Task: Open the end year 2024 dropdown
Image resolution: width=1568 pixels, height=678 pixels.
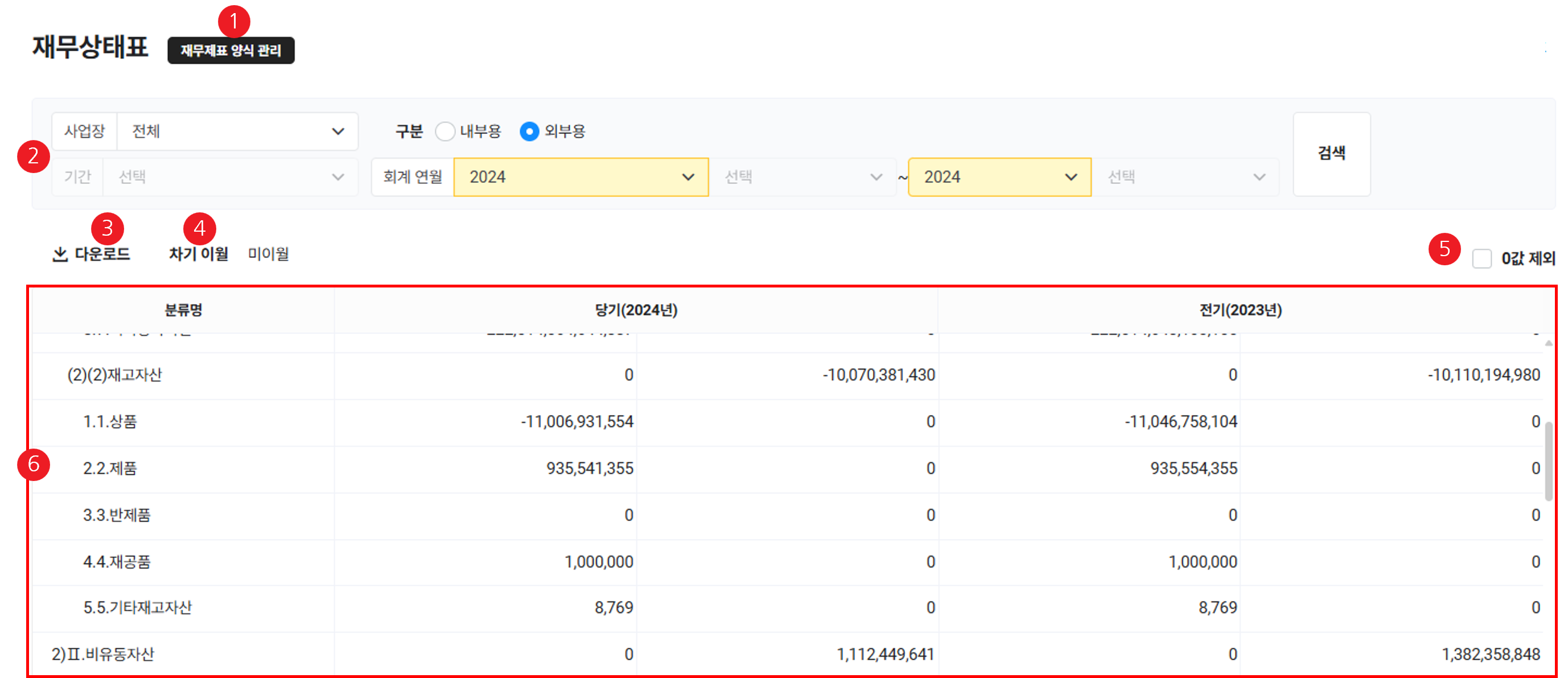Action: 999,177
